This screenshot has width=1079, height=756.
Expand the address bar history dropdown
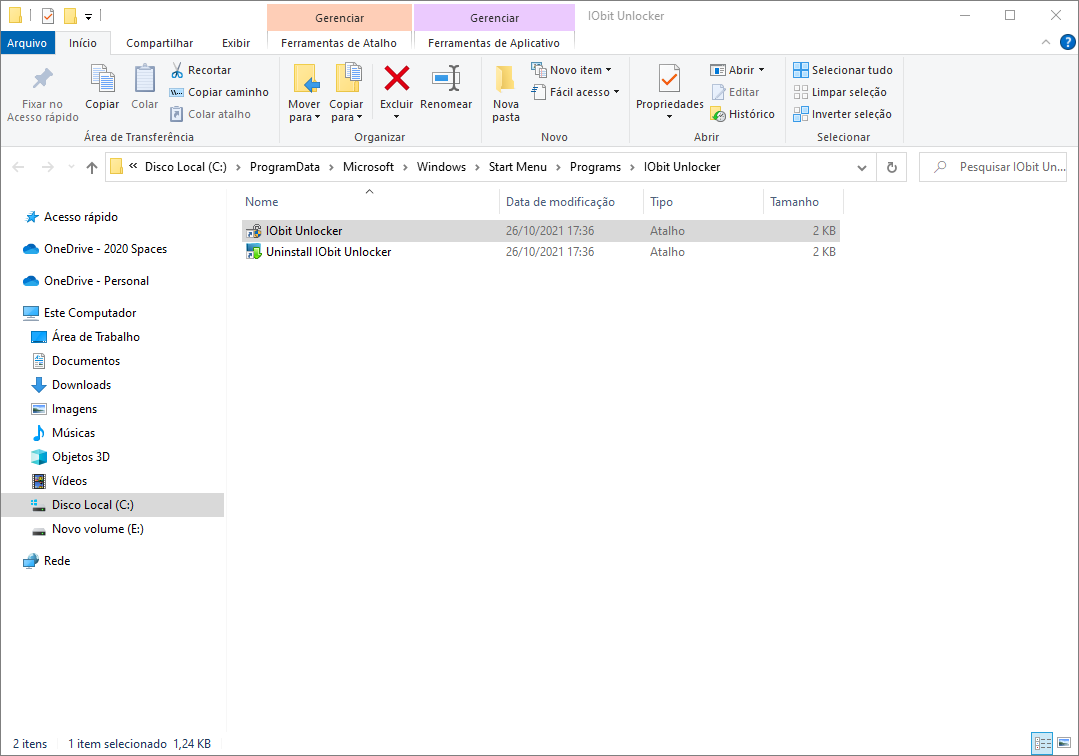pos(862,167)
